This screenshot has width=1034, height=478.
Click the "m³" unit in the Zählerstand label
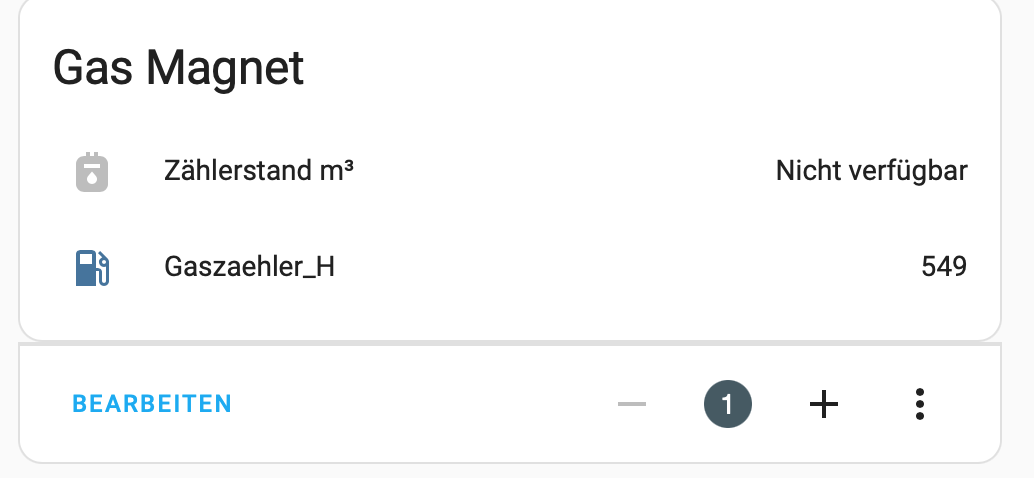coord(337,171)
